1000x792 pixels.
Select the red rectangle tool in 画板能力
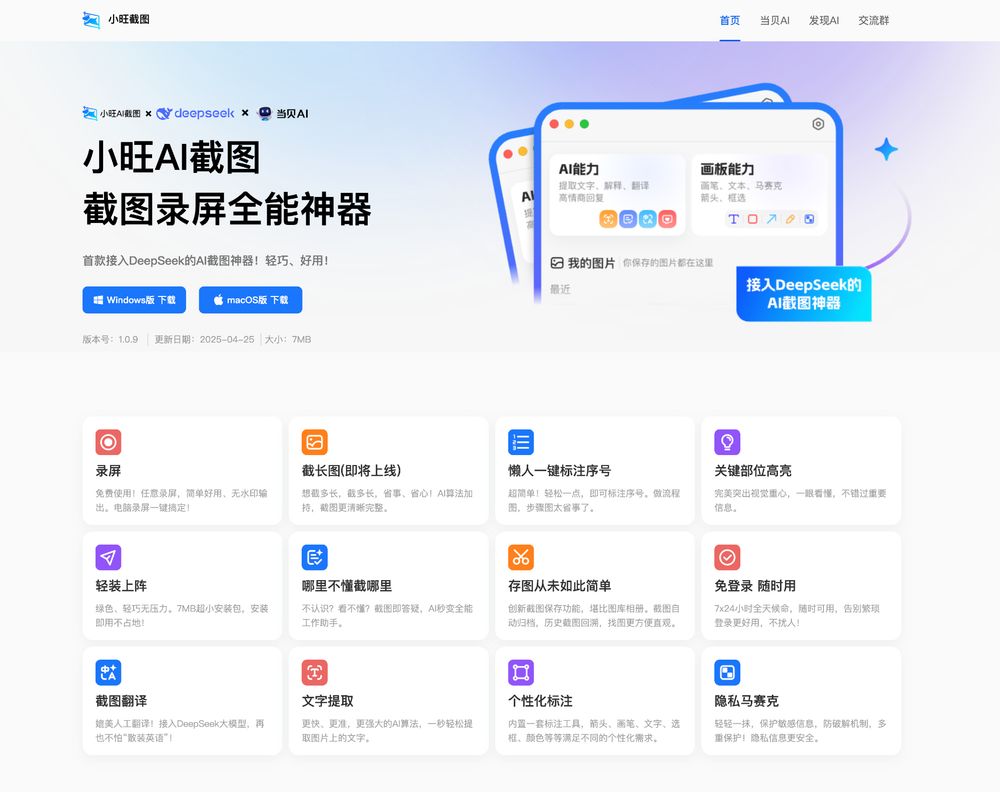pos(753,219)
